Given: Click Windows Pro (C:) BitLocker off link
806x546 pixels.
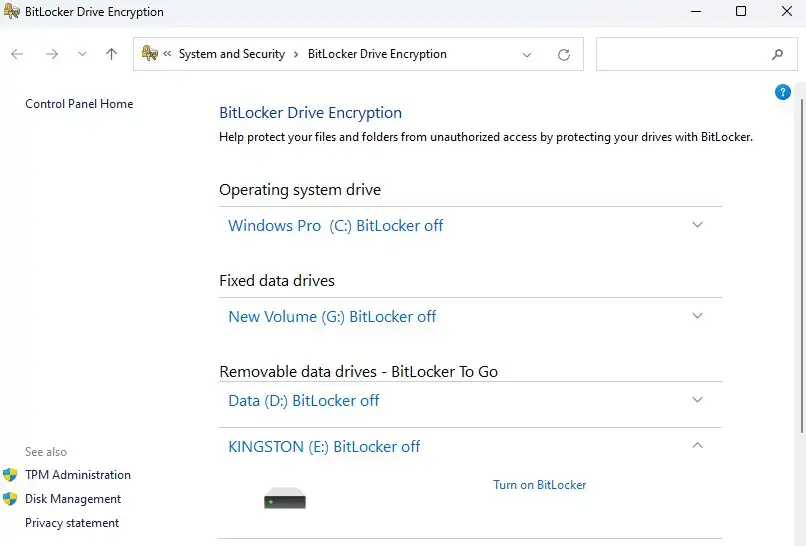Looking at the screenshot, I should 336,226.
